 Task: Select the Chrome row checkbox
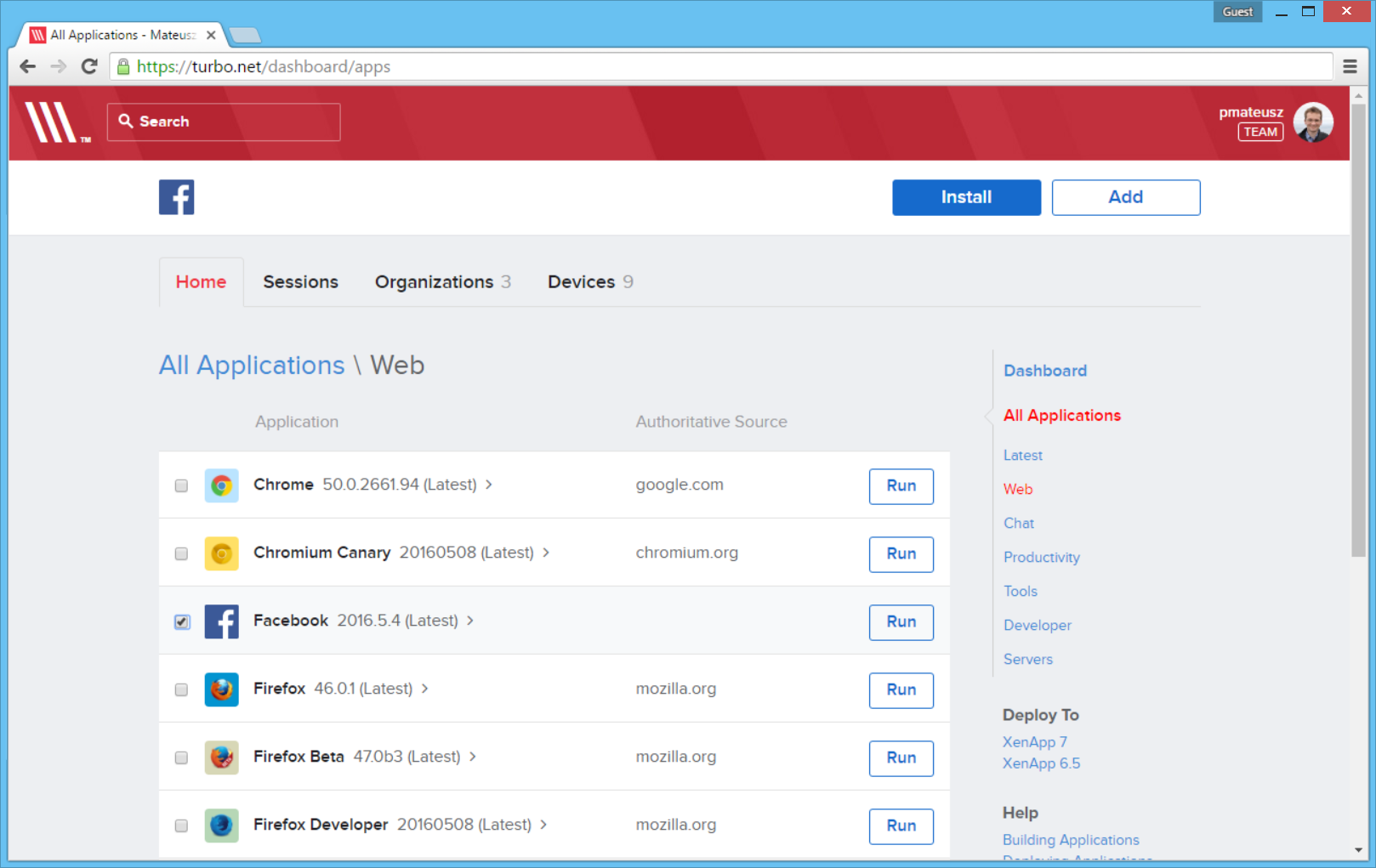click(x=181, y=485)
